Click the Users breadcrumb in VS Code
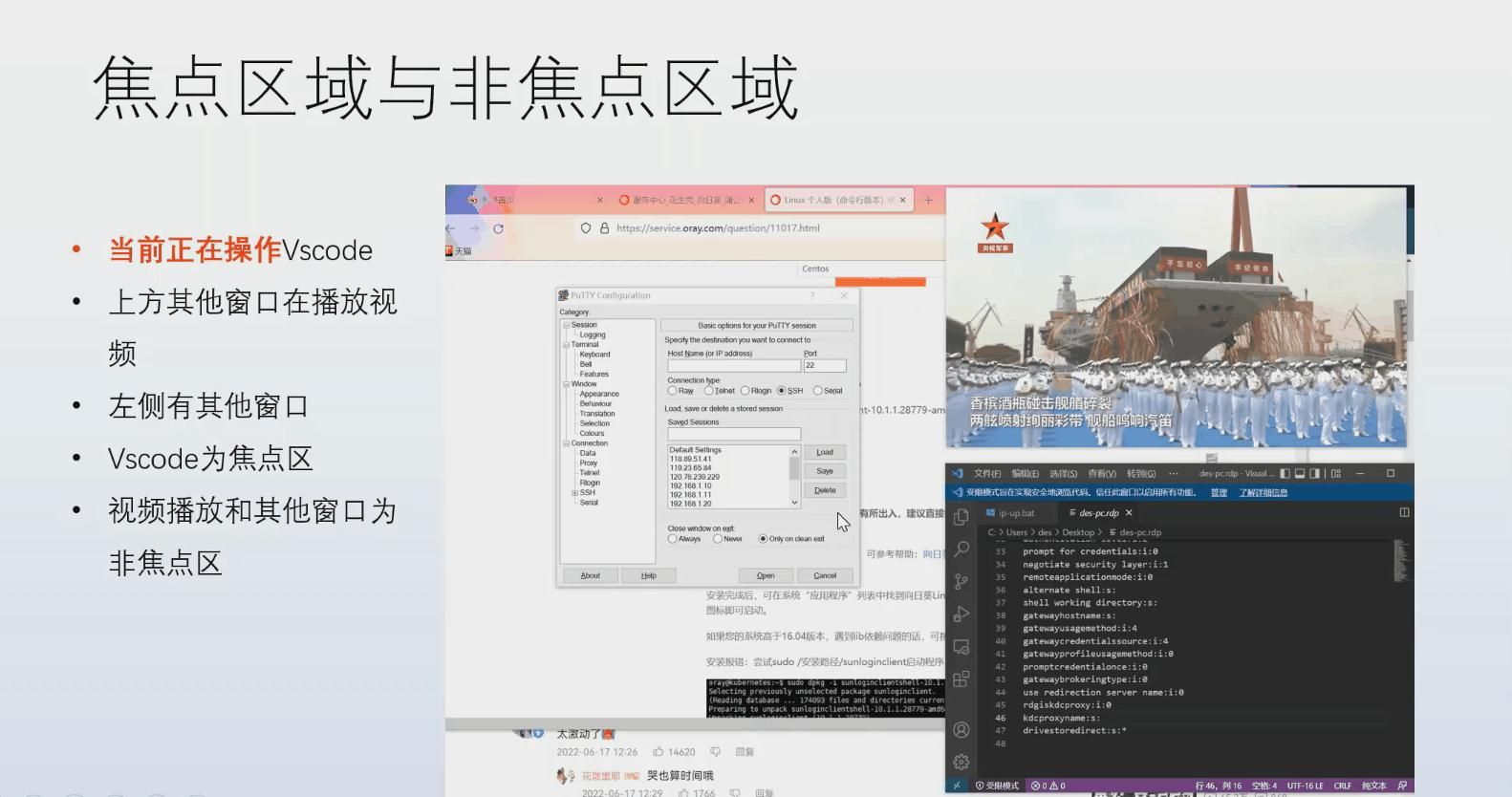The height and width of the screenshot is (797, 1512). 1017,532
